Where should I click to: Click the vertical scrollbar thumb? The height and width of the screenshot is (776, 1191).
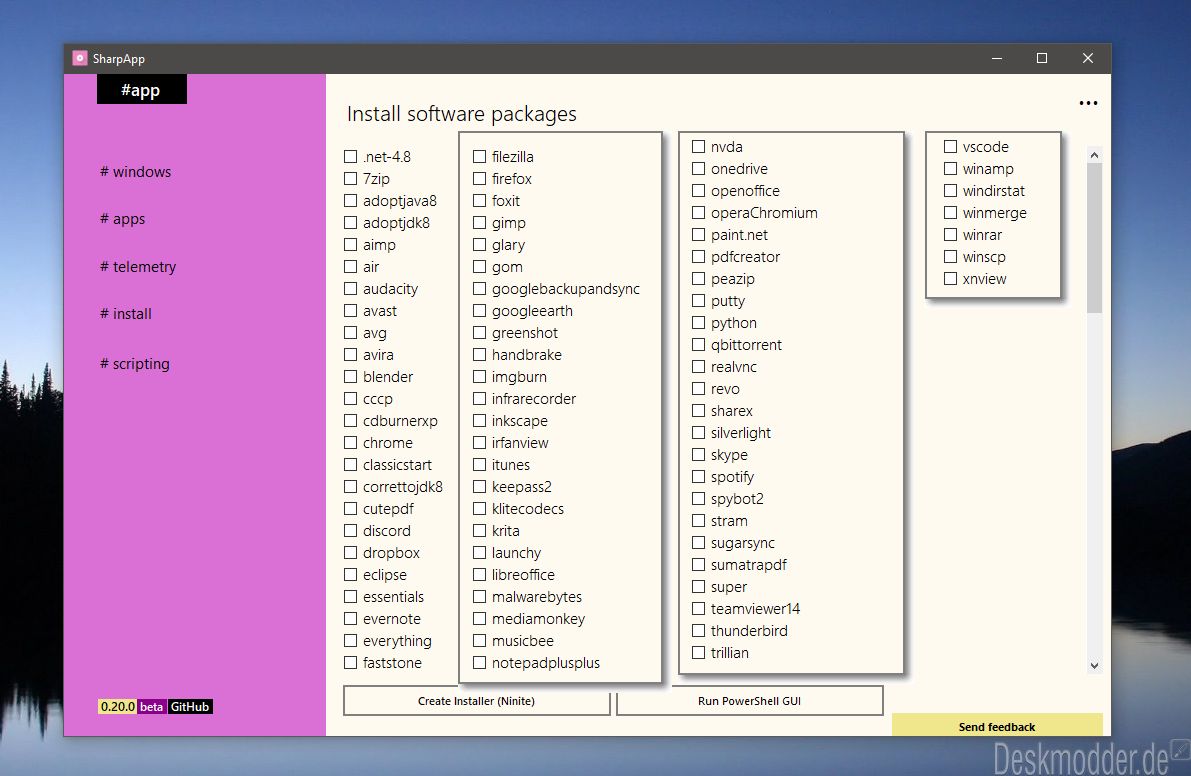pyautogui.click(x=1094, y=238)
